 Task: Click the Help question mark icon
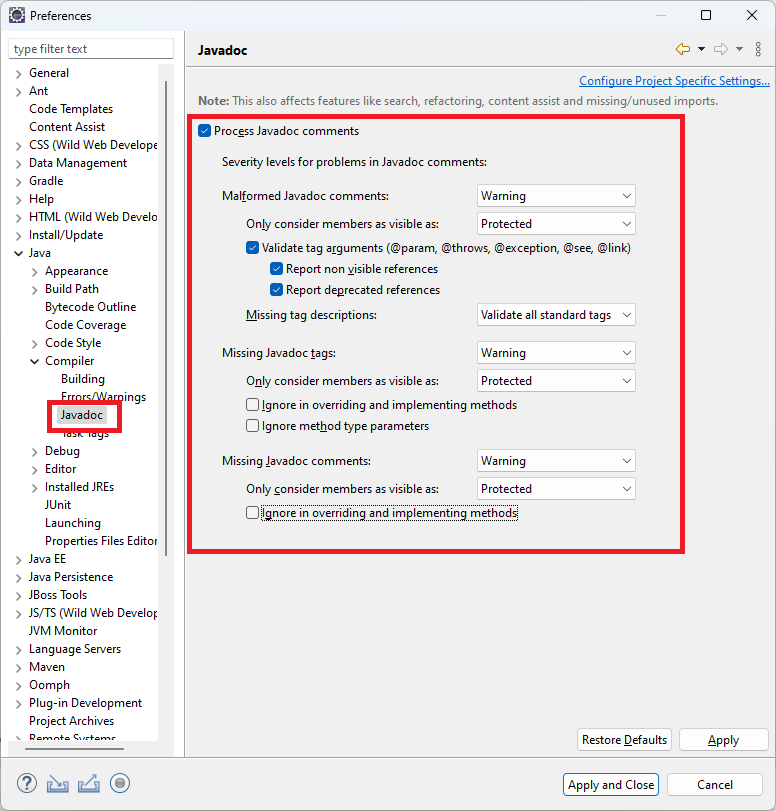(x=27, y=783)
